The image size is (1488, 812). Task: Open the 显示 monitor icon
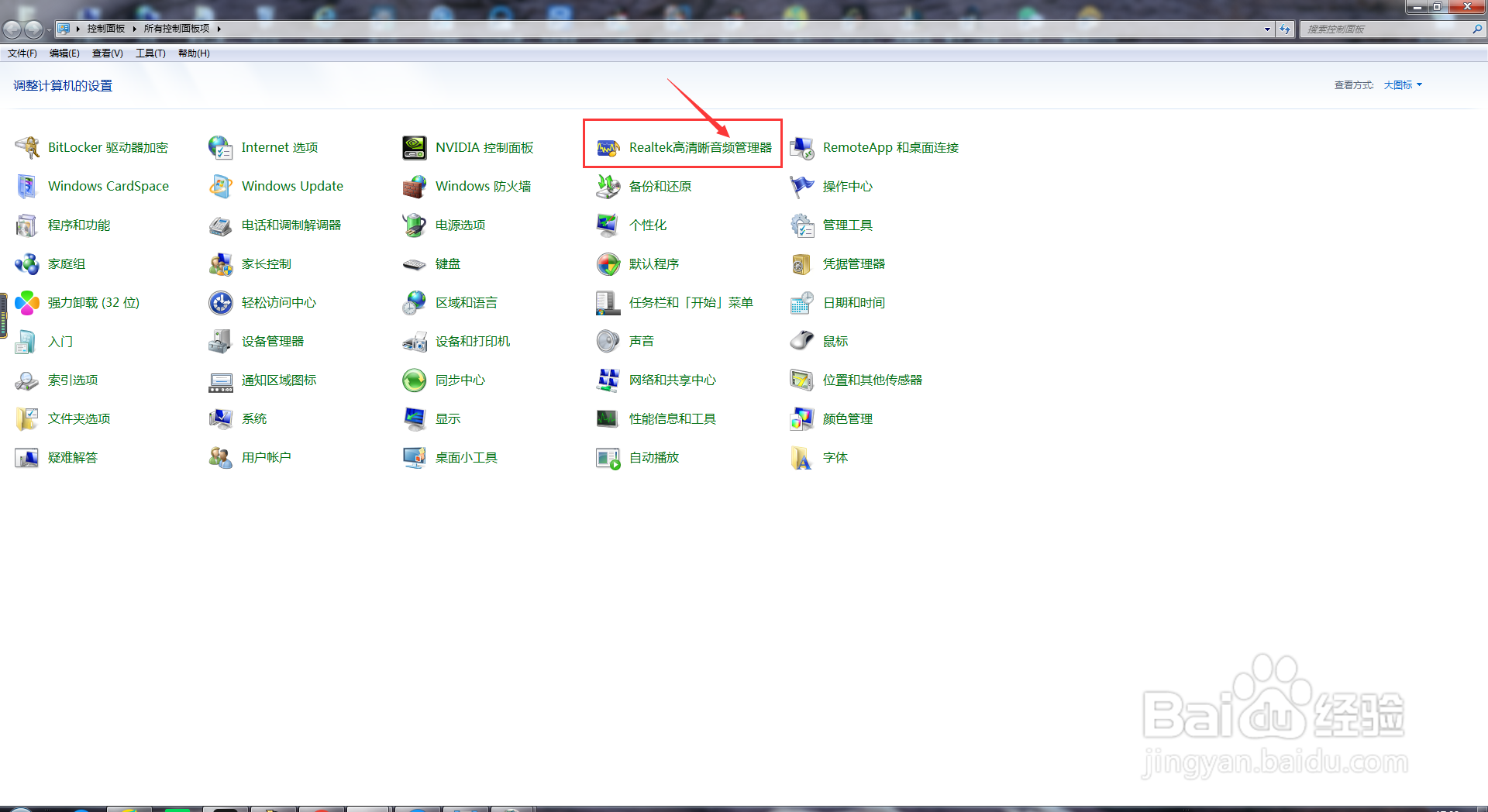415,418
